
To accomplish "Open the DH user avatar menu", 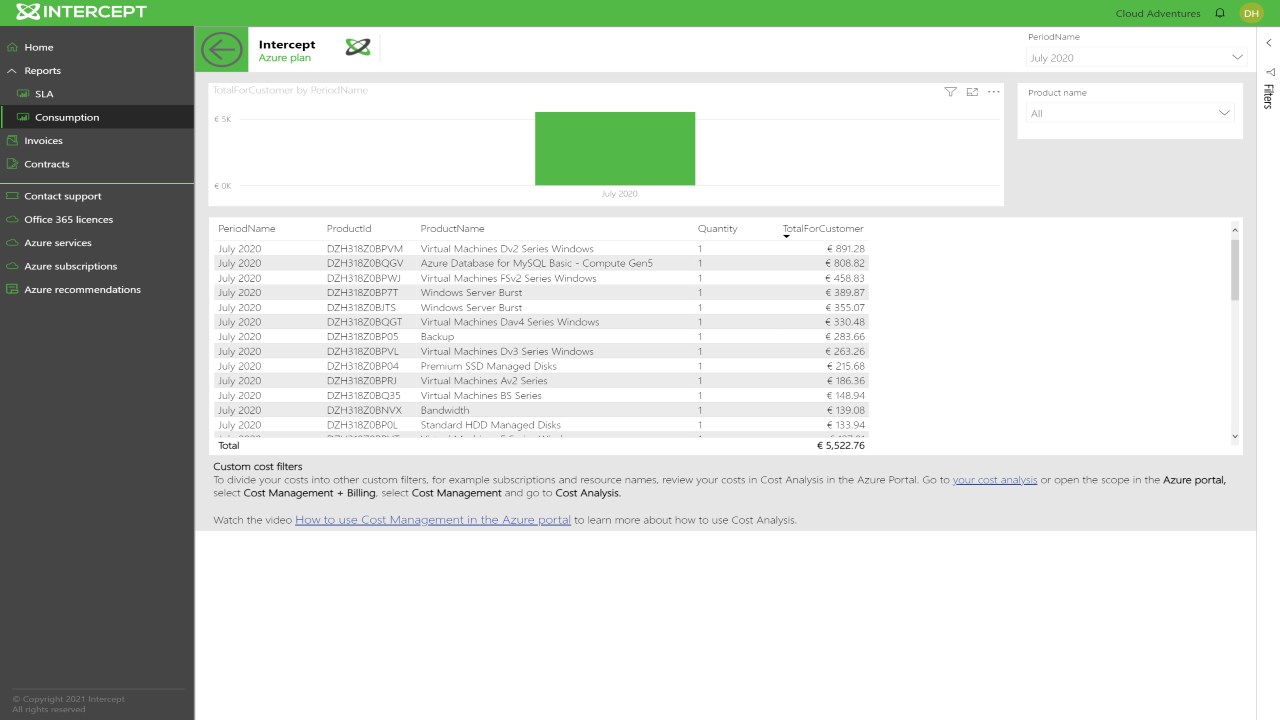I will tap(1251, 13).
